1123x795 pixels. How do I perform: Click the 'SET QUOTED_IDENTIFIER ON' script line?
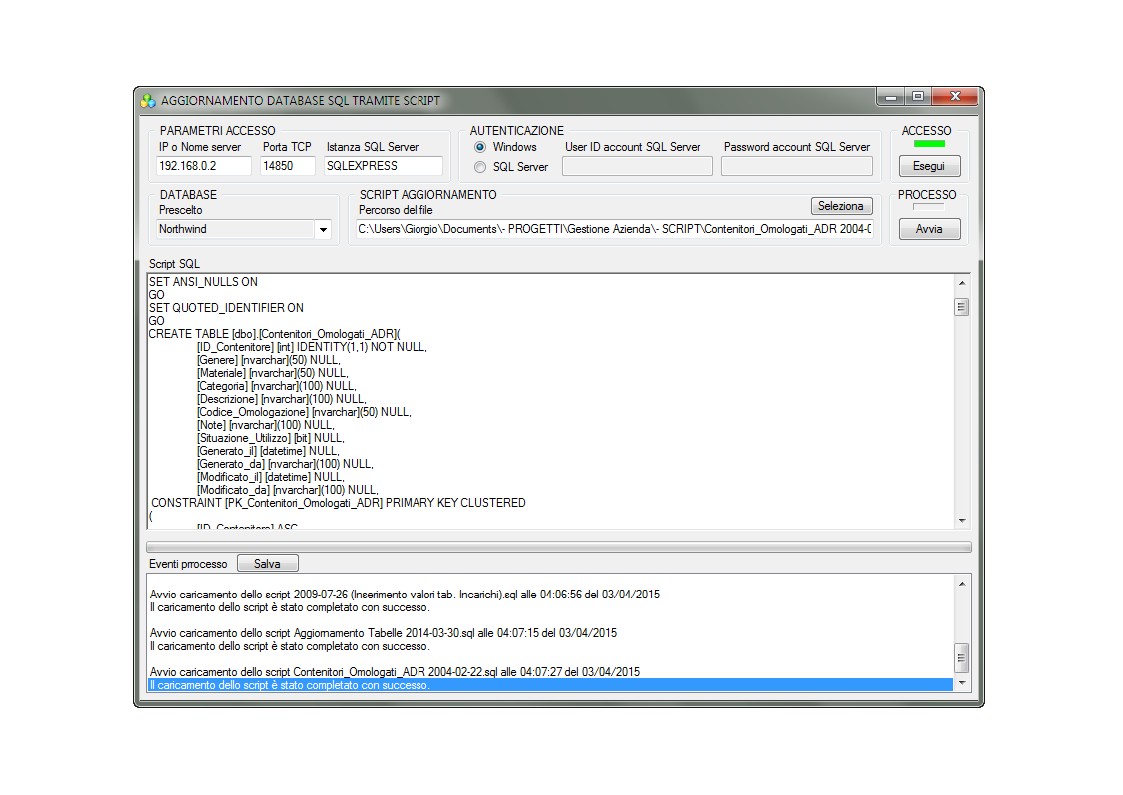(226, 308)
